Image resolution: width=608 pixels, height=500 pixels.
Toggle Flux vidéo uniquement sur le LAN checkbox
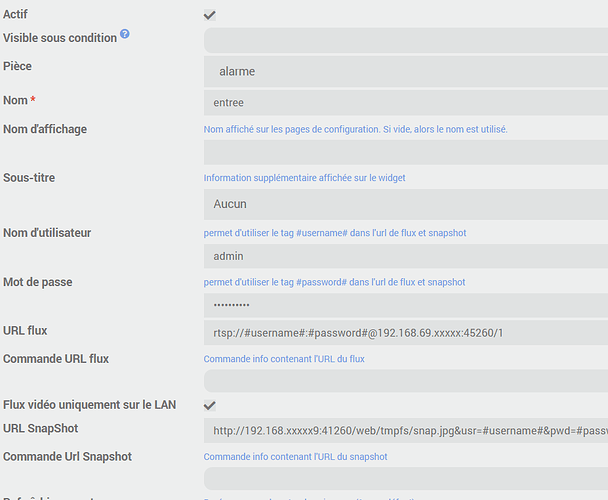(210, 405)
